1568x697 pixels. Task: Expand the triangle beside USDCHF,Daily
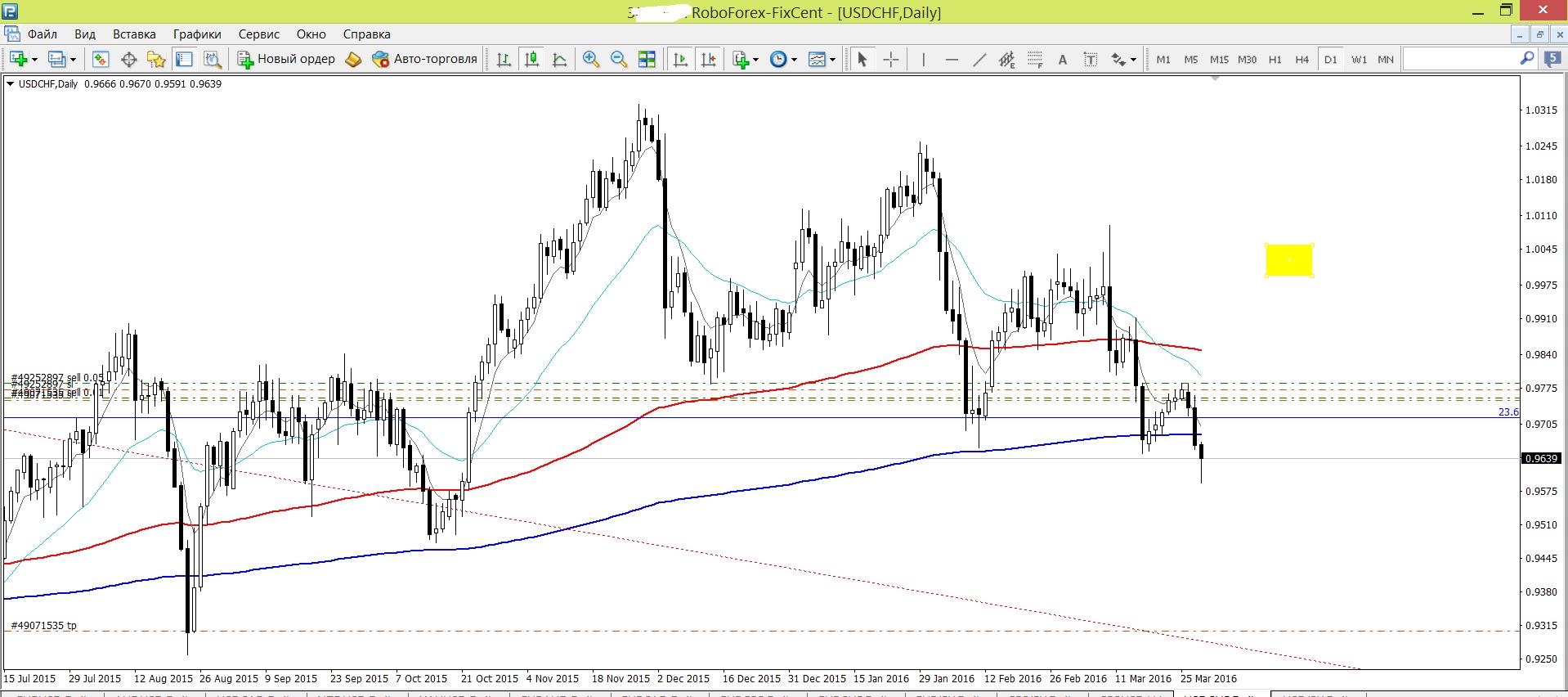point(10,83)
